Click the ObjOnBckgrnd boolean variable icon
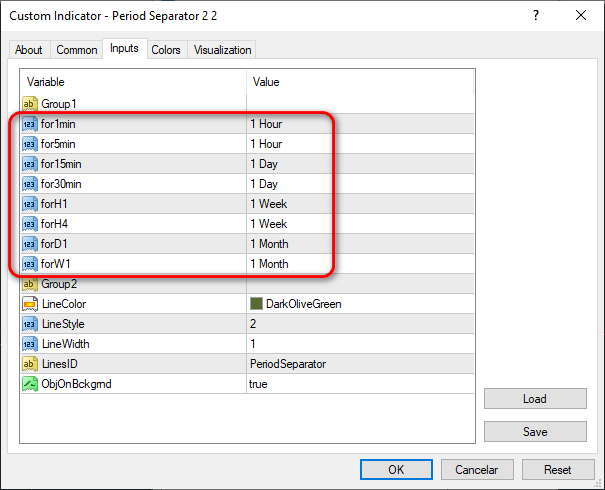 click(29, 383)
